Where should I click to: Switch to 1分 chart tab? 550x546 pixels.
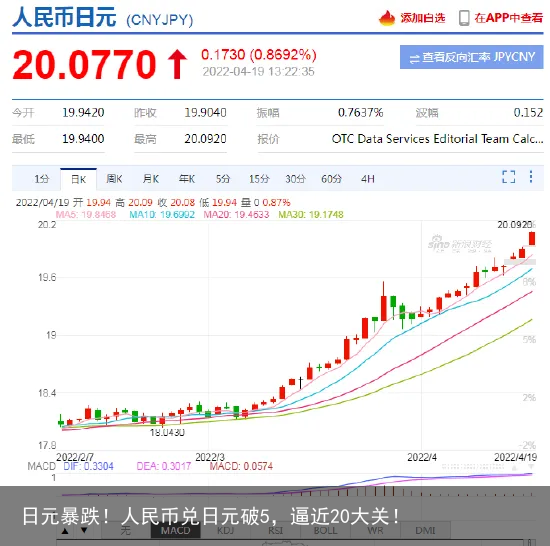tap(41, 179)
